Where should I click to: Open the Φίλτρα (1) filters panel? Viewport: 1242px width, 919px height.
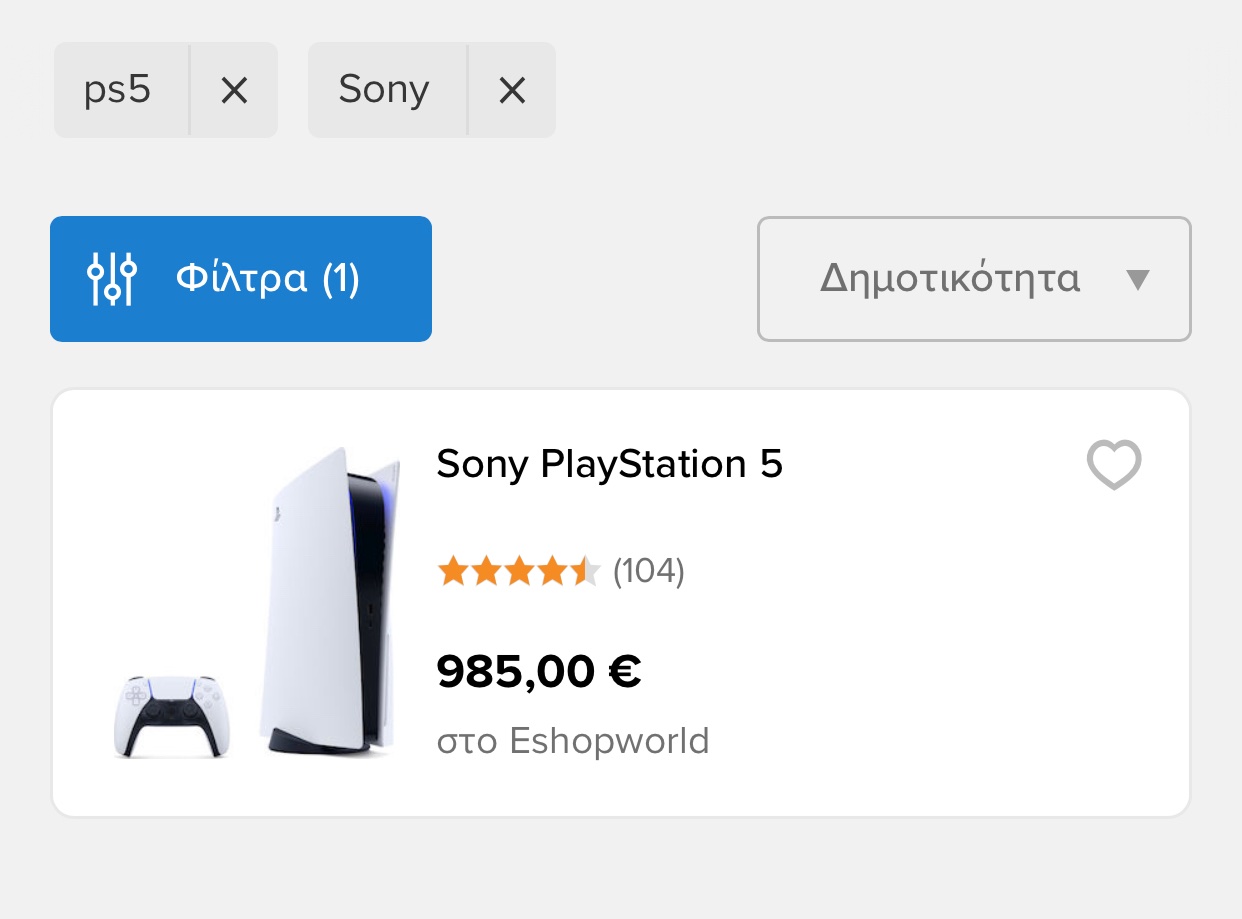coord(241,279)
